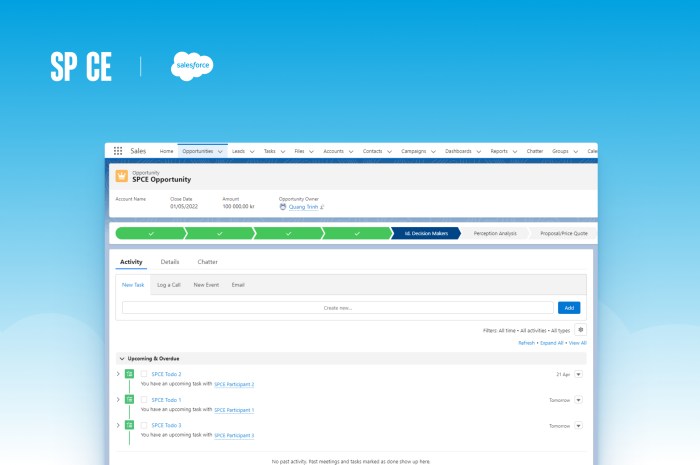
Task: Click the 21 Apr due date
Action: (x=563, y=374)
